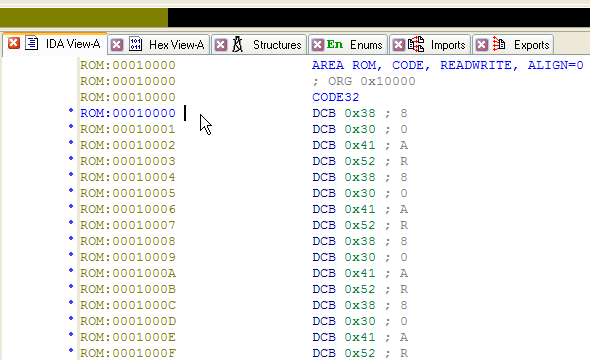The height and width of the screenshot is (360, 590).
Task: Close the Exports tab
Action: (482, 45)
